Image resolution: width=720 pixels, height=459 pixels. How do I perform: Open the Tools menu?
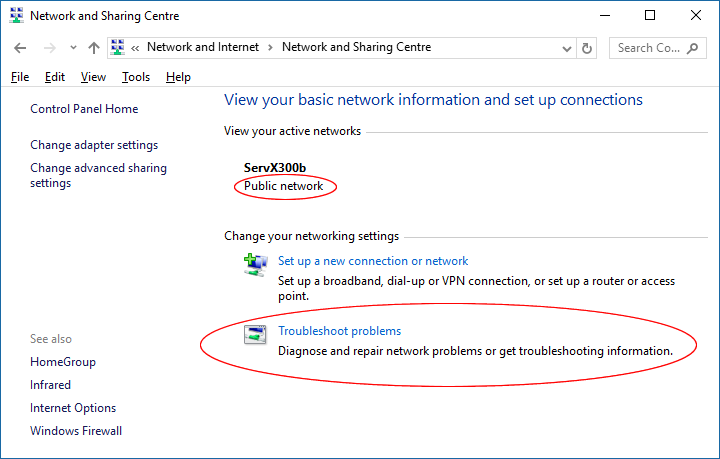pyautogui.click(x=136, y=77)
